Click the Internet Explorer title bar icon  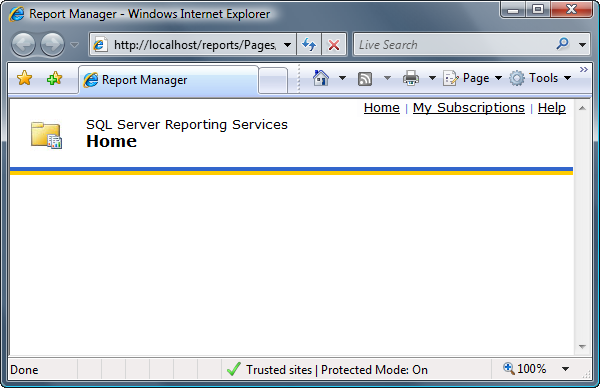coord(17,14)
